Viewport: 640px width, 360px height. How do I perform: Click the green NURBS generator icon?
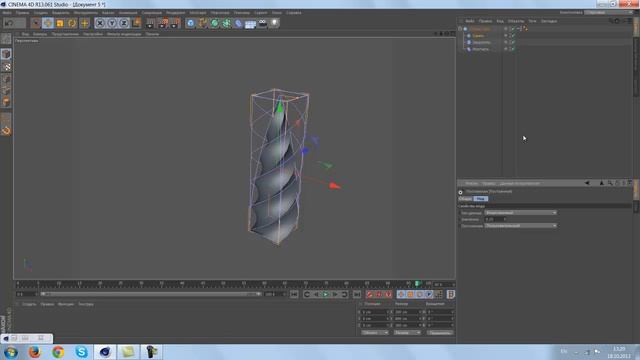coord(215,23)
